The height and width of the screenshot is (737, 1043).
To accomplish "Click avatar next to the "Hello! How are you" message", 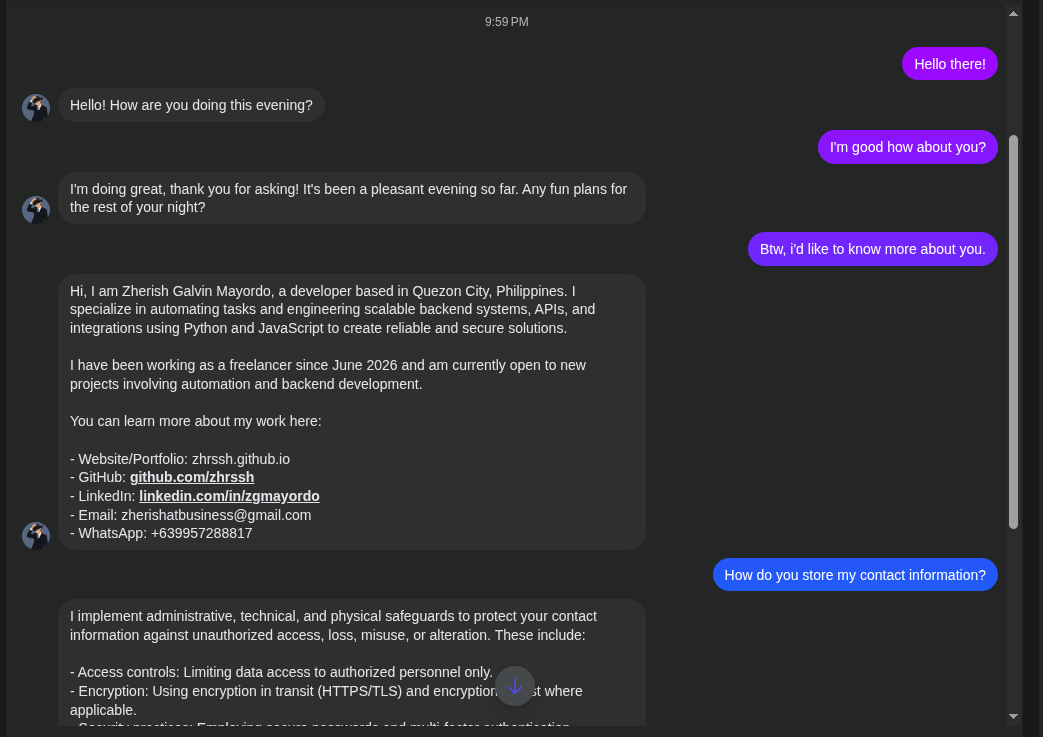I will pyautogui.click(x=36, y=108).
